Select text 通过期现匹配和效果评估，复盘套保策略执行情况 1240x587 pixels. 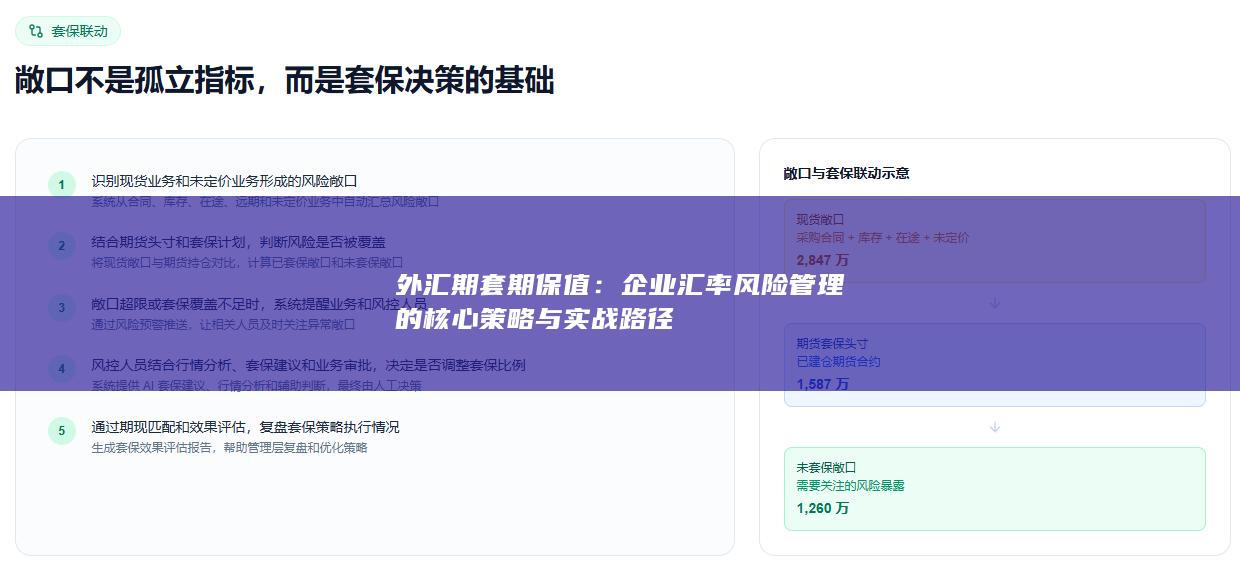[245, 427]
